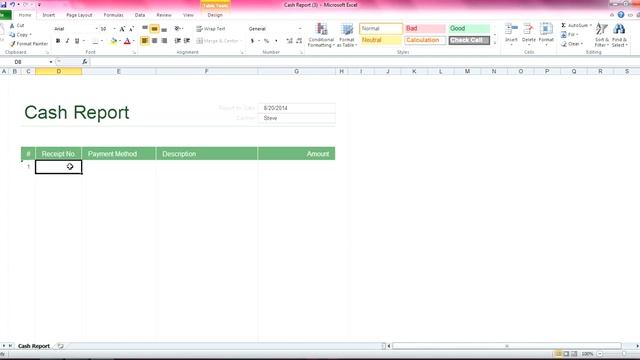Apply the Calculation cell style

425,40
